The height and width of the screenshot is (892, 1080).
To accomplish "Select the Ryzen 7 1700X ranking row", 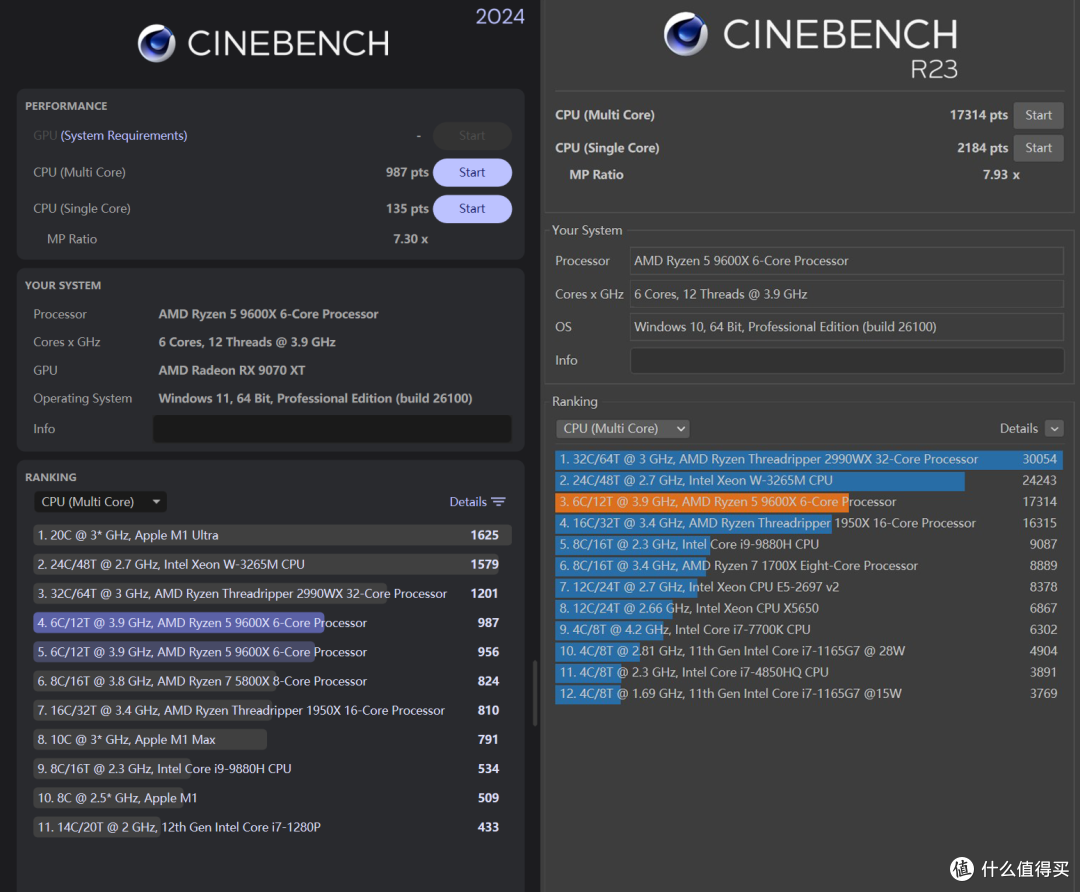I will tap(809, 566).
